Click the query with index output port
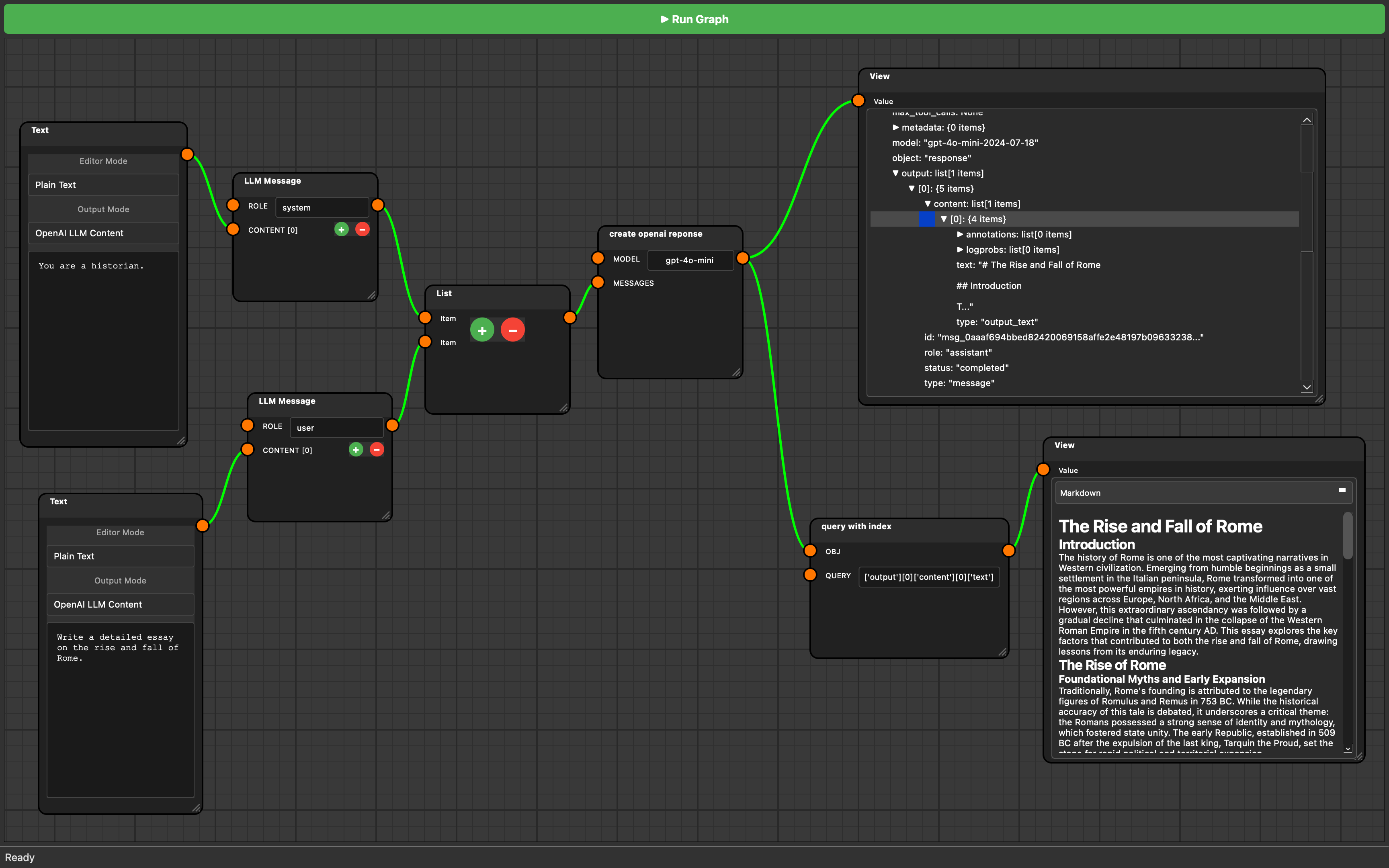Image resolution: width=1389 pixels, height=868 pixels. 1008,551
